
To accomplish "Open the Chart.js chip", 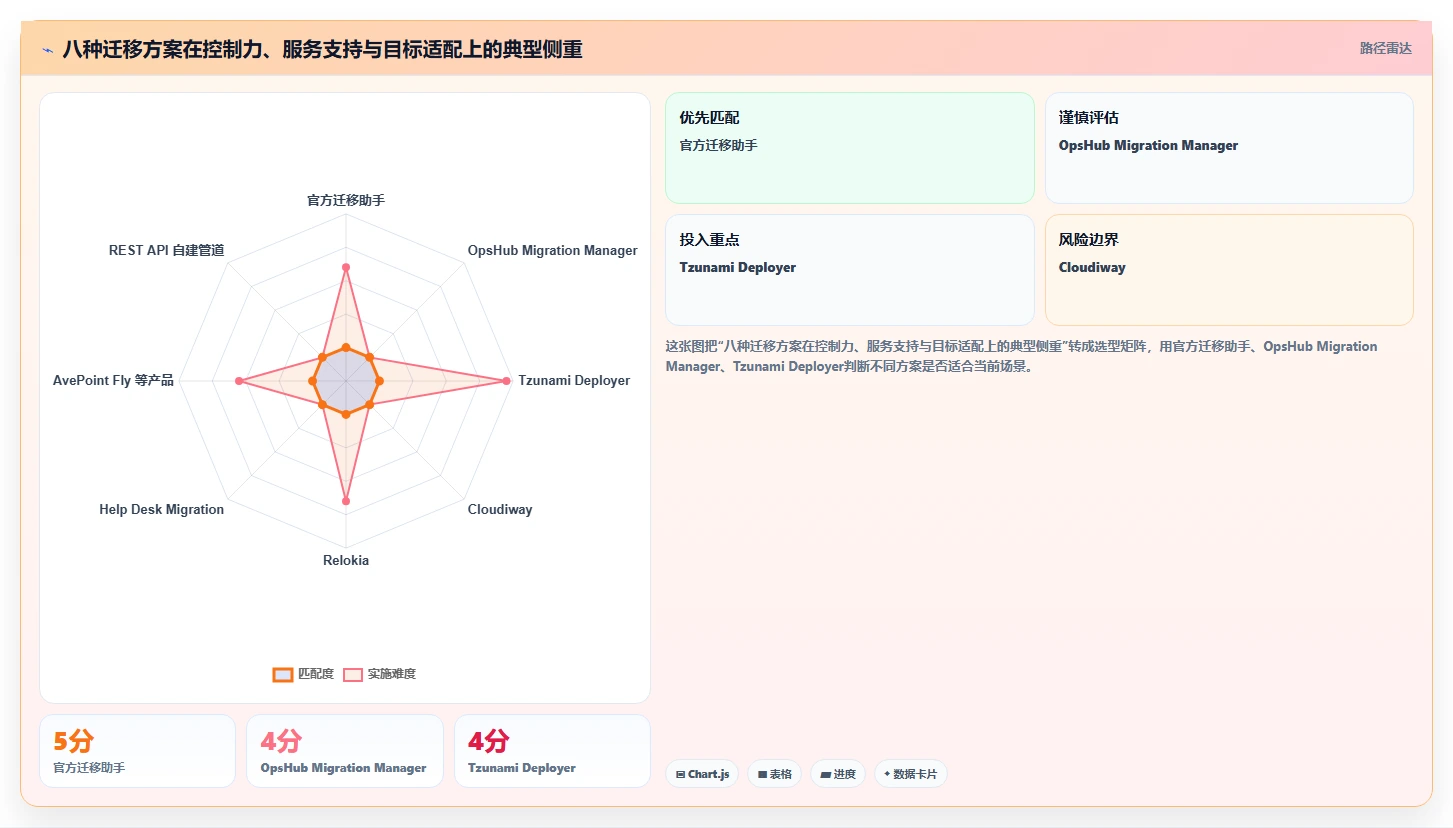I will (x=702, y=774).
